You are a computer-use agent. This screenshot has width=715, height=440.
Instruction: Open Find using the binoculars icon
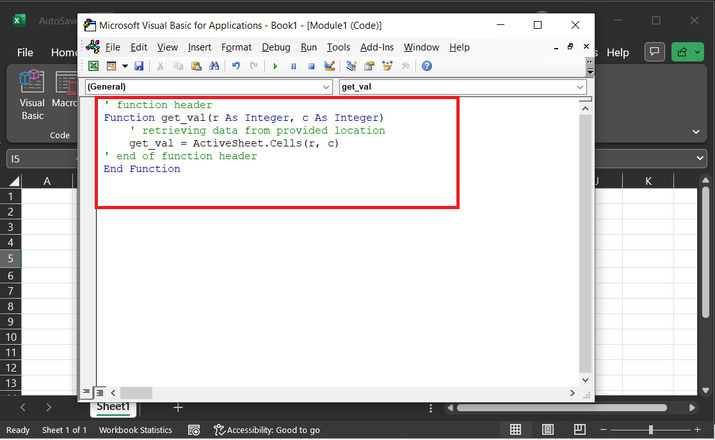[x=213, y=66]
